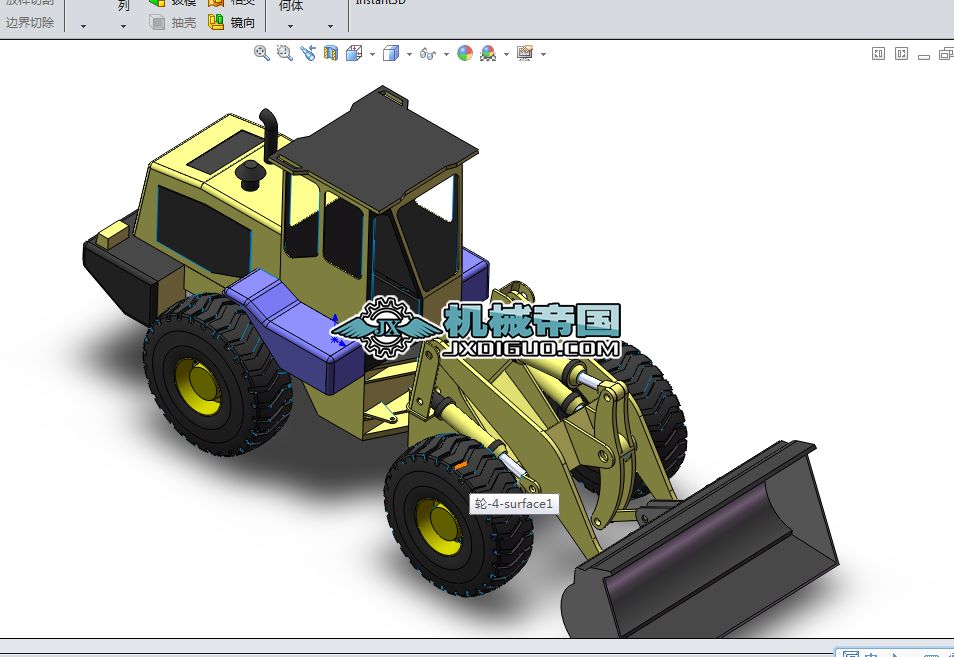954x657 pixels.
Task: Click the Previous View icon
Action: point(308,54)
